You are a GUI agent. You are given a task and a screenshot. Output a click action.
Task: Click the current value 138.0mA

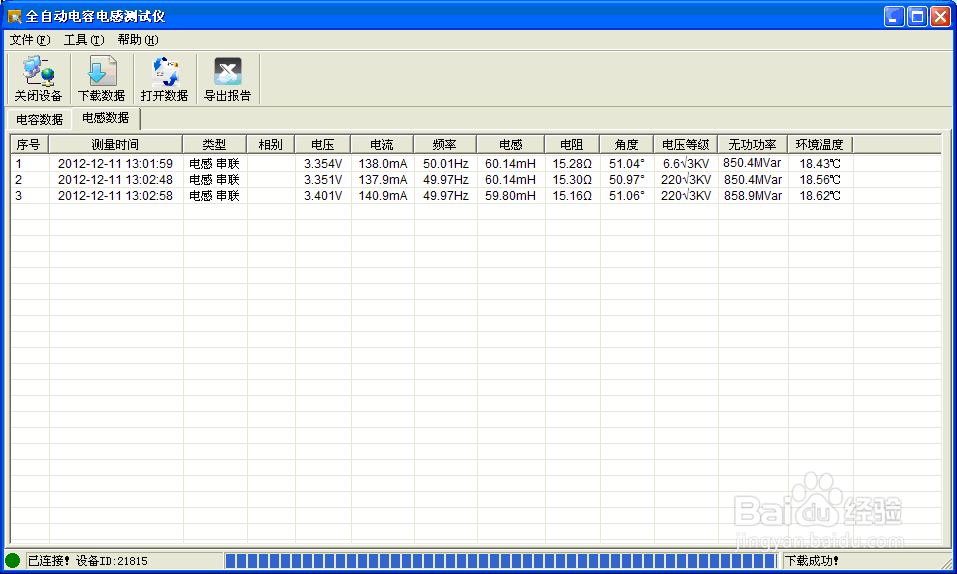pyautogui.click(x=383, y=164)
